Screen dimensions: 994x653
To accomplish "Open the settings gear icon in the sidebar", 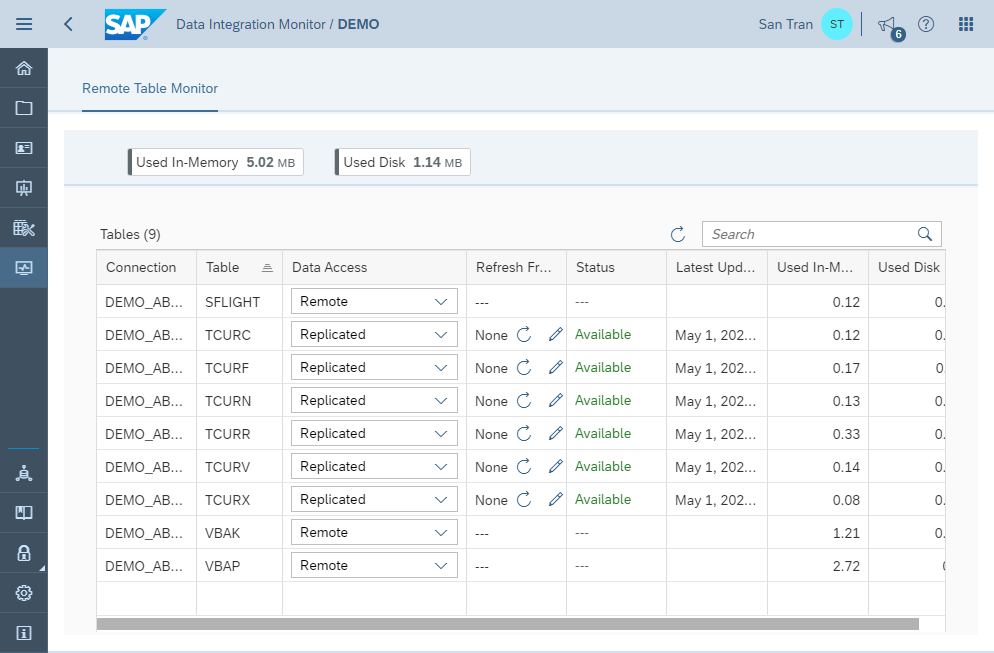I will [23, 592].
